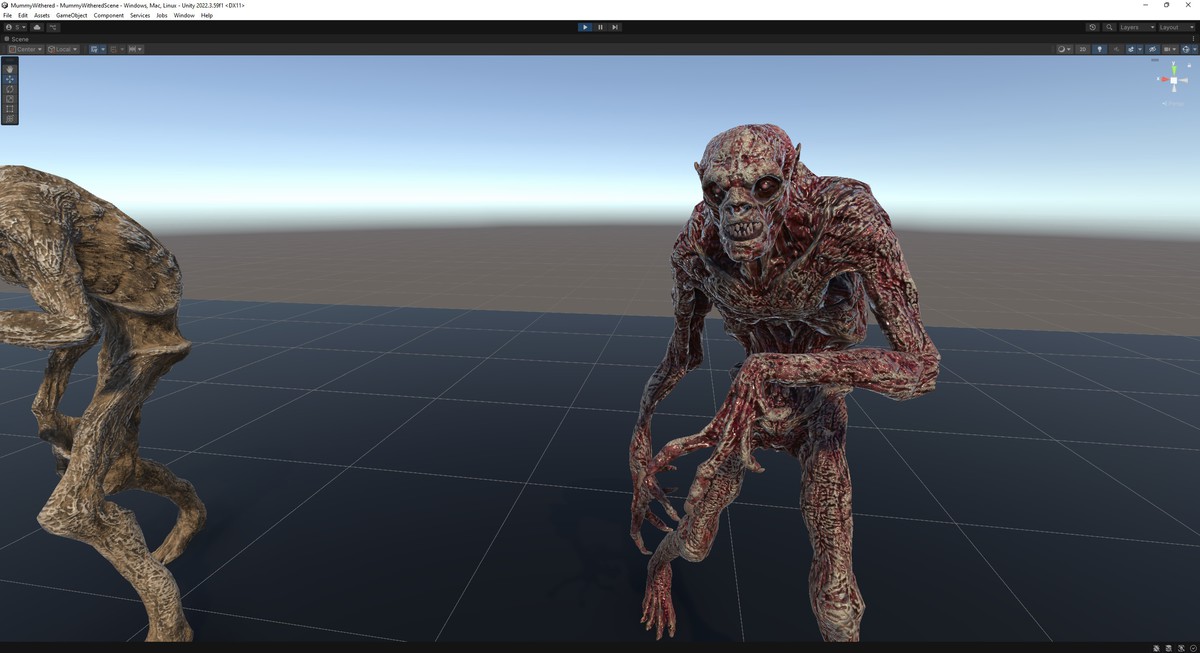Viewport: 1200px width, 653px height.
Task: Select the Hand view tool
Action: (x=10, y=69)
